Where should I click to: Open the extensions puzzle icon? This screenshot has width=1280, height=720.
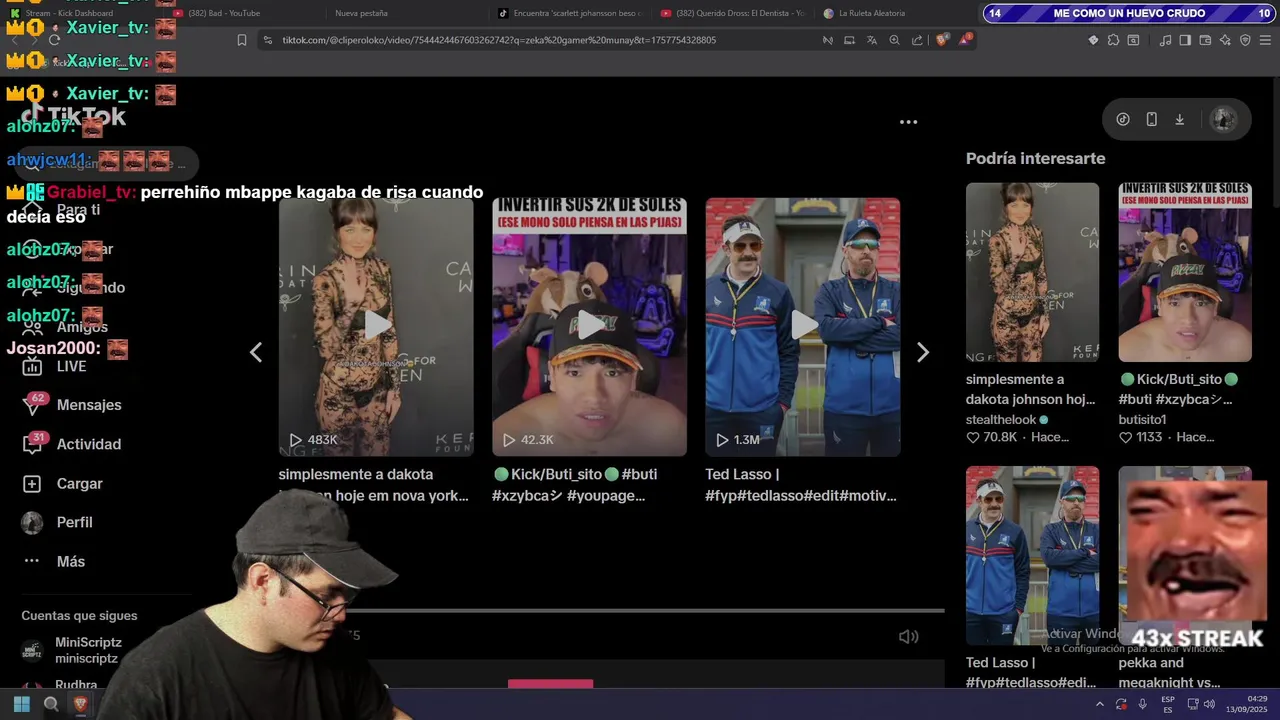coord(1113,40)
